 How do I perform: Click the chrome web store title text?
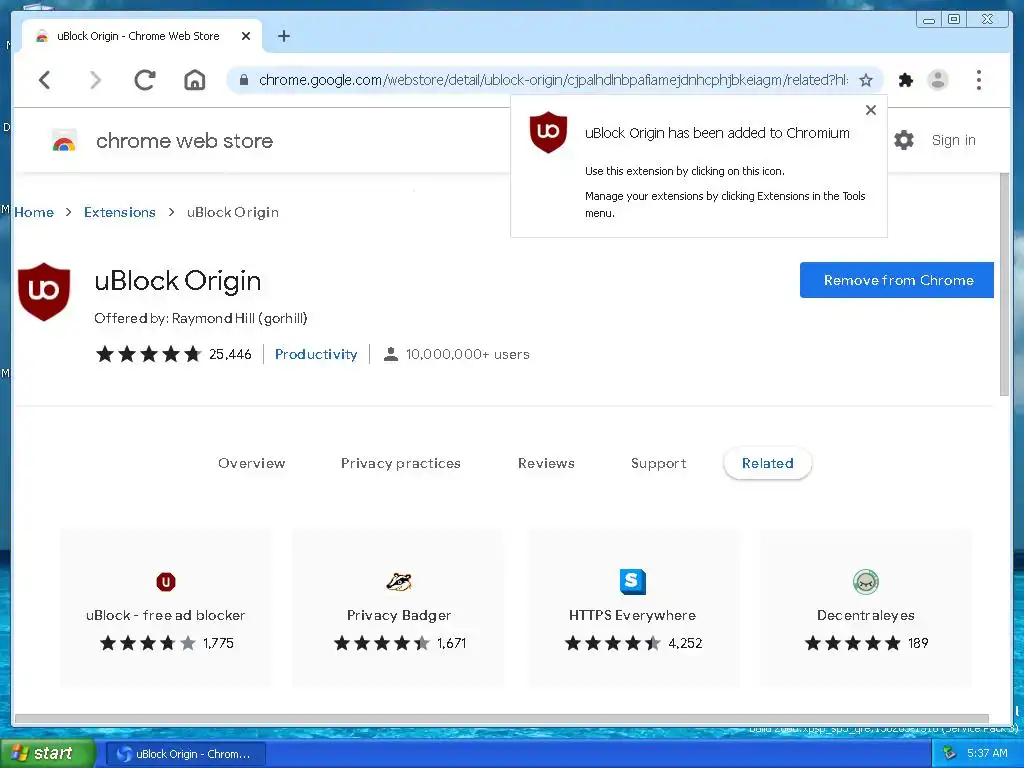pos(184,140)
